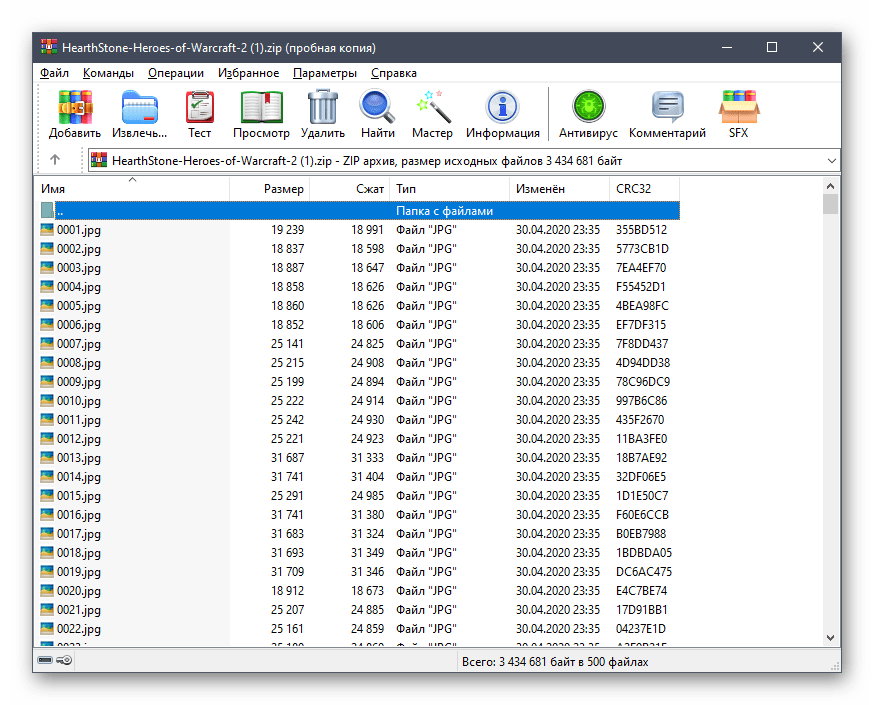
Task: Launch the Мастер wizard icon
Action: click(433, 107)
